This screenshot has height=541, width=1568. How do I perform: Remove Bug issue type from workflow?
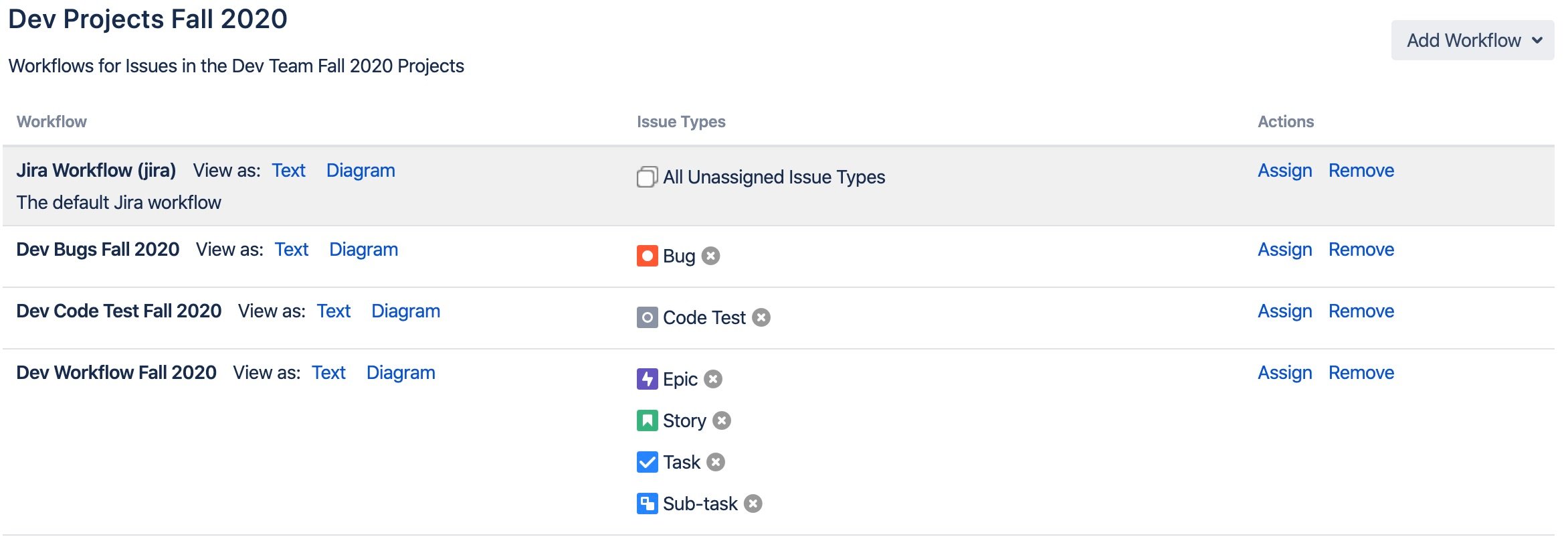coord(711,256)
